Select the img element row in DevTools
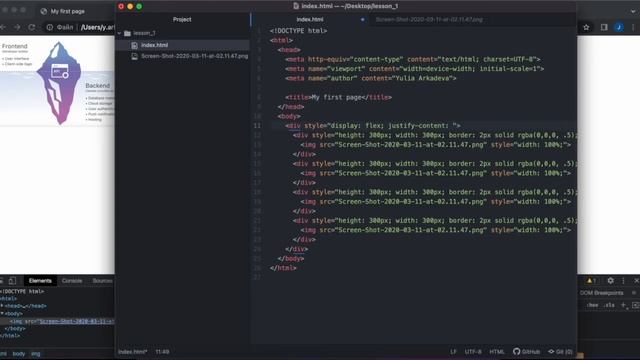Image resolution: width=640 pixels, height=360 pixels. pos(57,321)
